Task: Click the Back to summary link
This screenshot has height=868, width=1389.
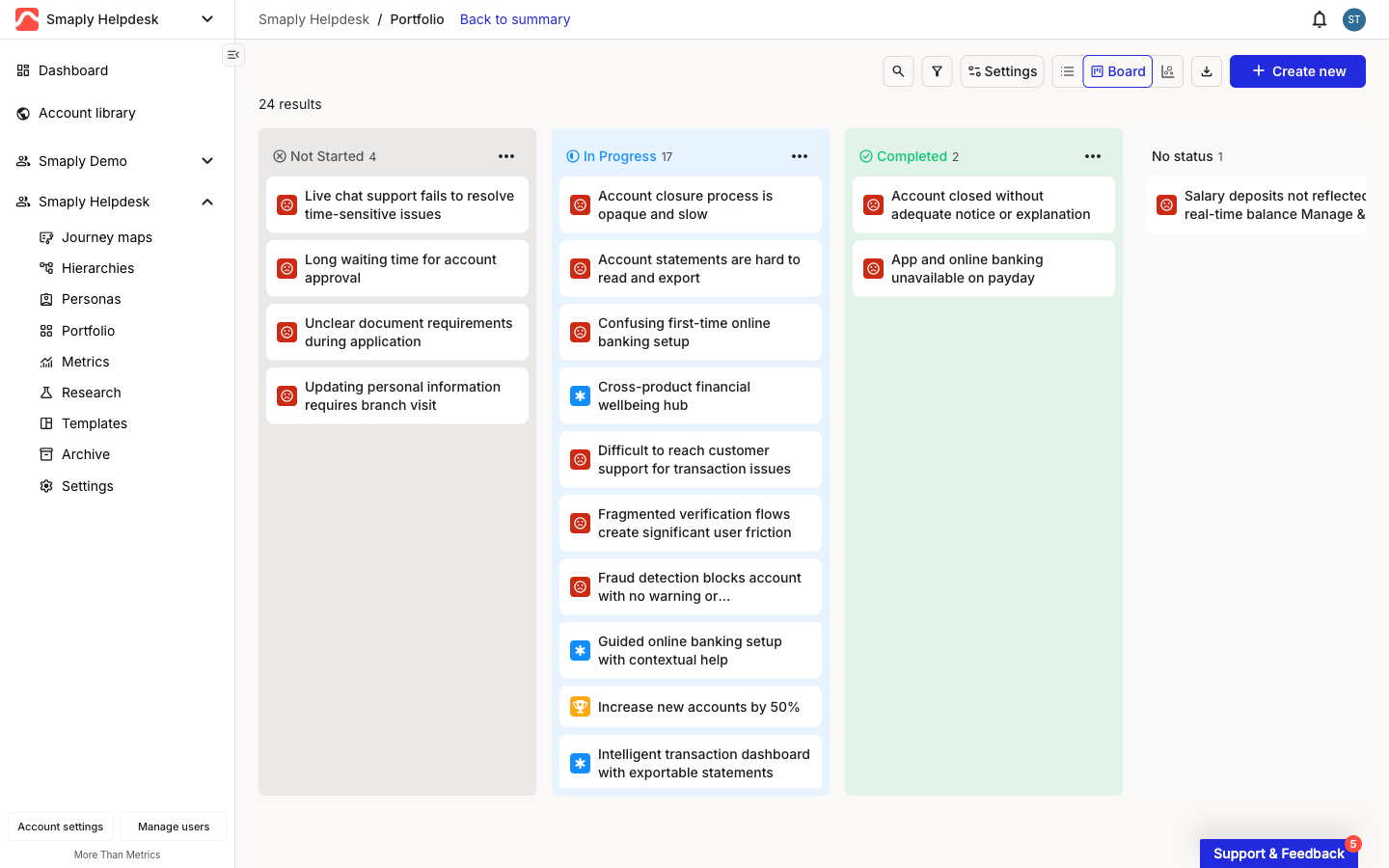Action: (x=515, y=19)
